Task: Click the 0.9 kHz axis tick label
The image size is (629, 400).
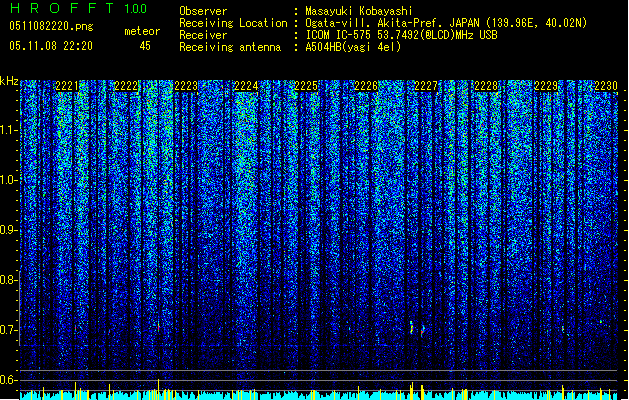Action: point(9,230)
